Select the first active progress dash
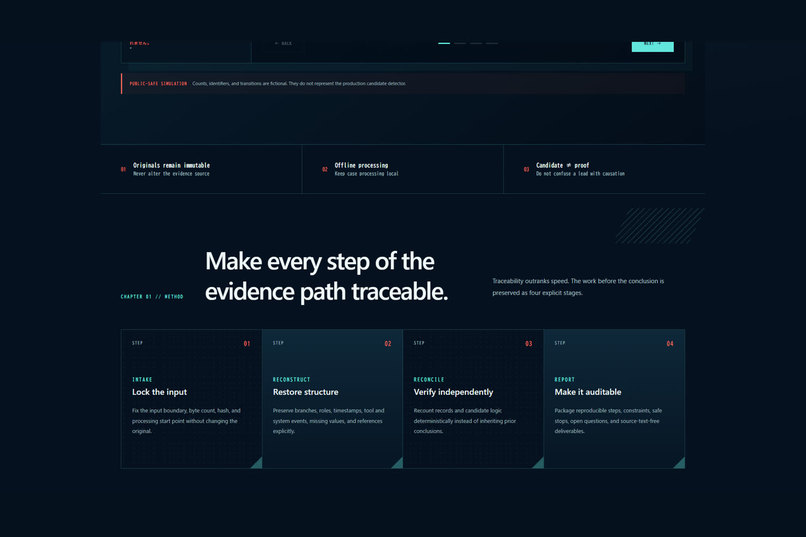806x537 pixels. tap(444, 43)
